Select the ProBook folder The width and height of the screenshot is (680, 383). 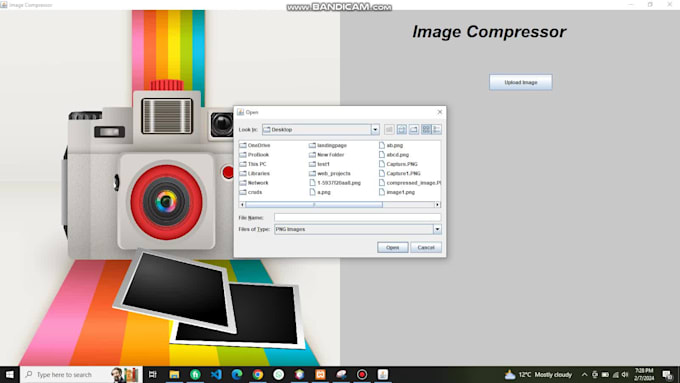[254, 154]
